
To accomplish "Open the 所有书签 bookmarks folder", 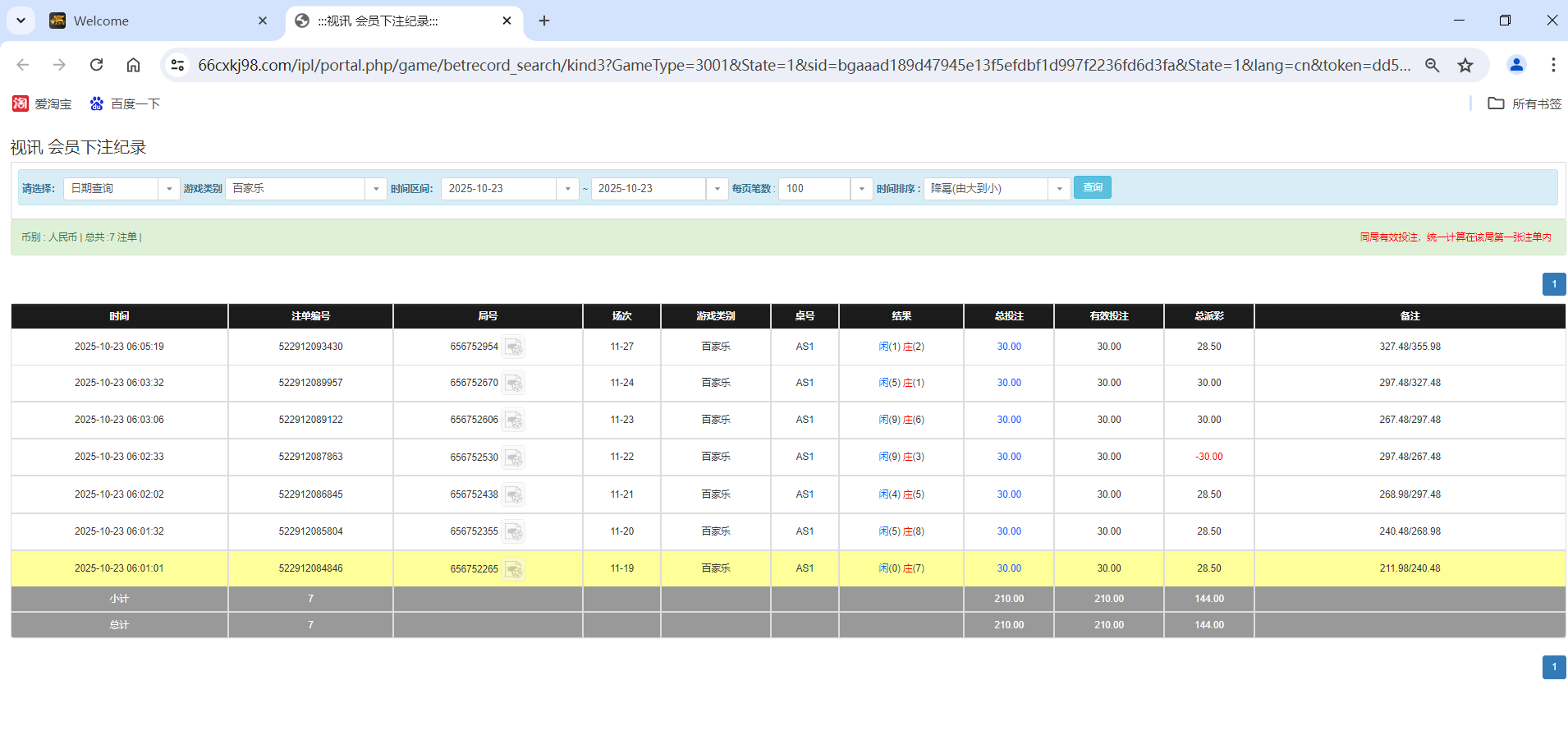I will tap(1525, 103).
